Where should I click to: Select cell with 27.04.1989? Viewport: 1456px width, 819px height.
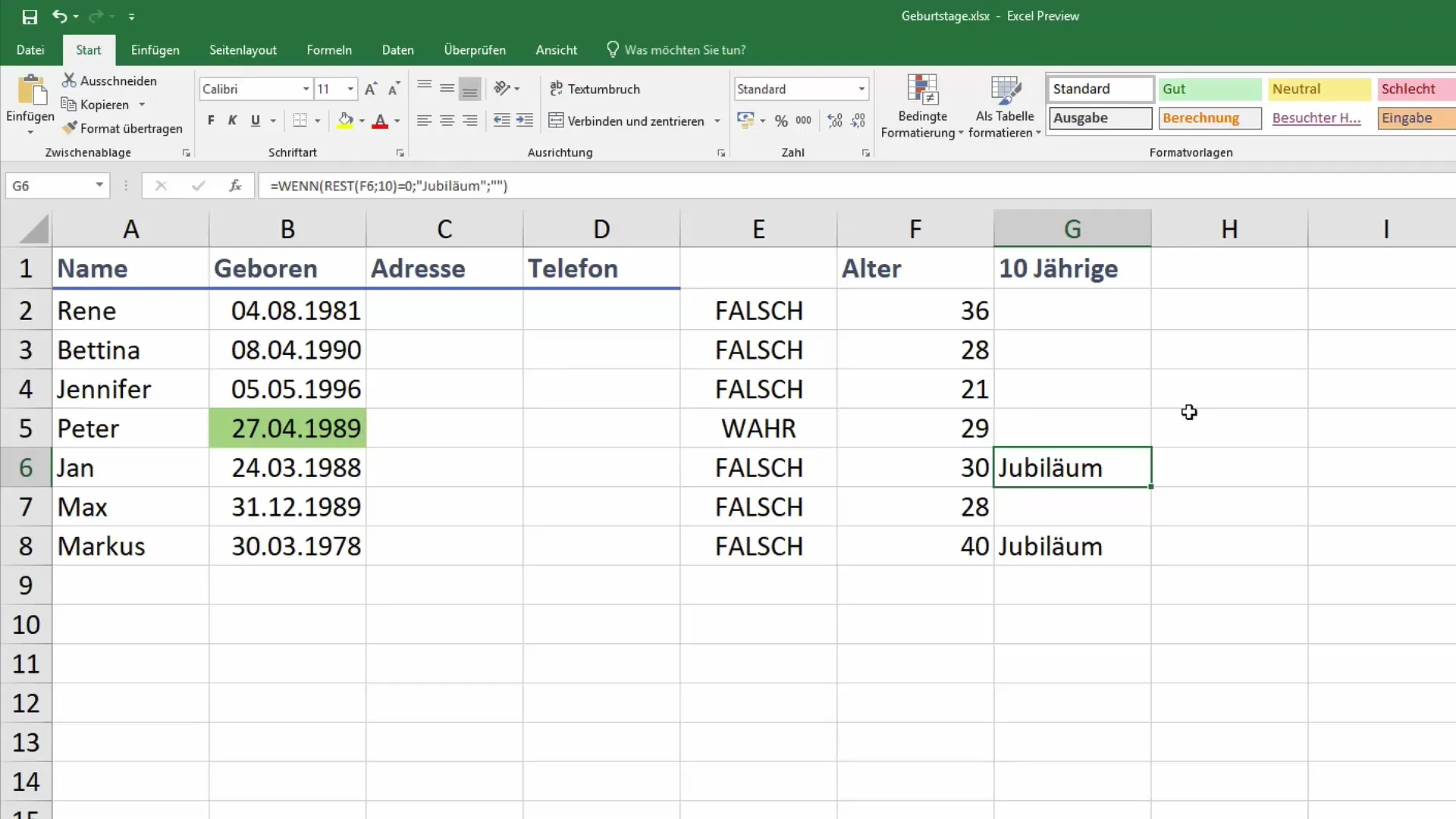click(x=287, y=428)
